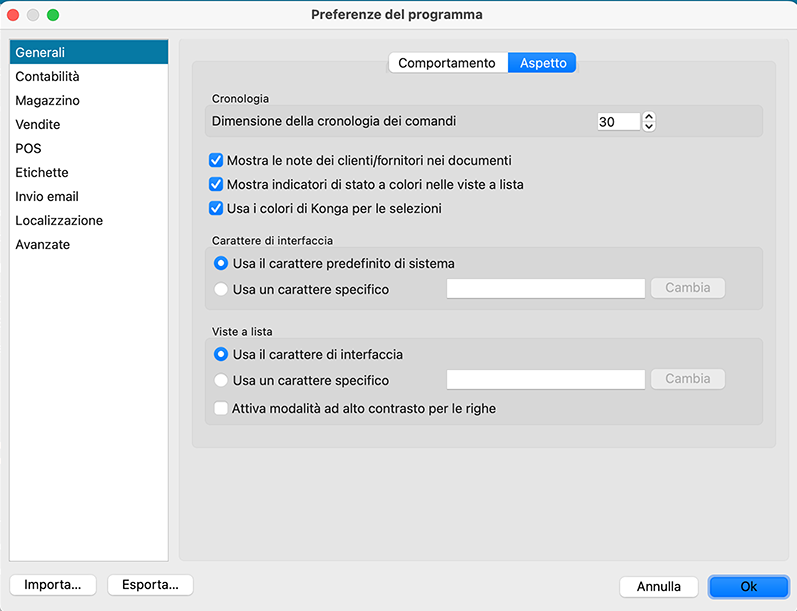Increase the command history size stepper
Screen dimensions: 797x611
coord(649,116)
